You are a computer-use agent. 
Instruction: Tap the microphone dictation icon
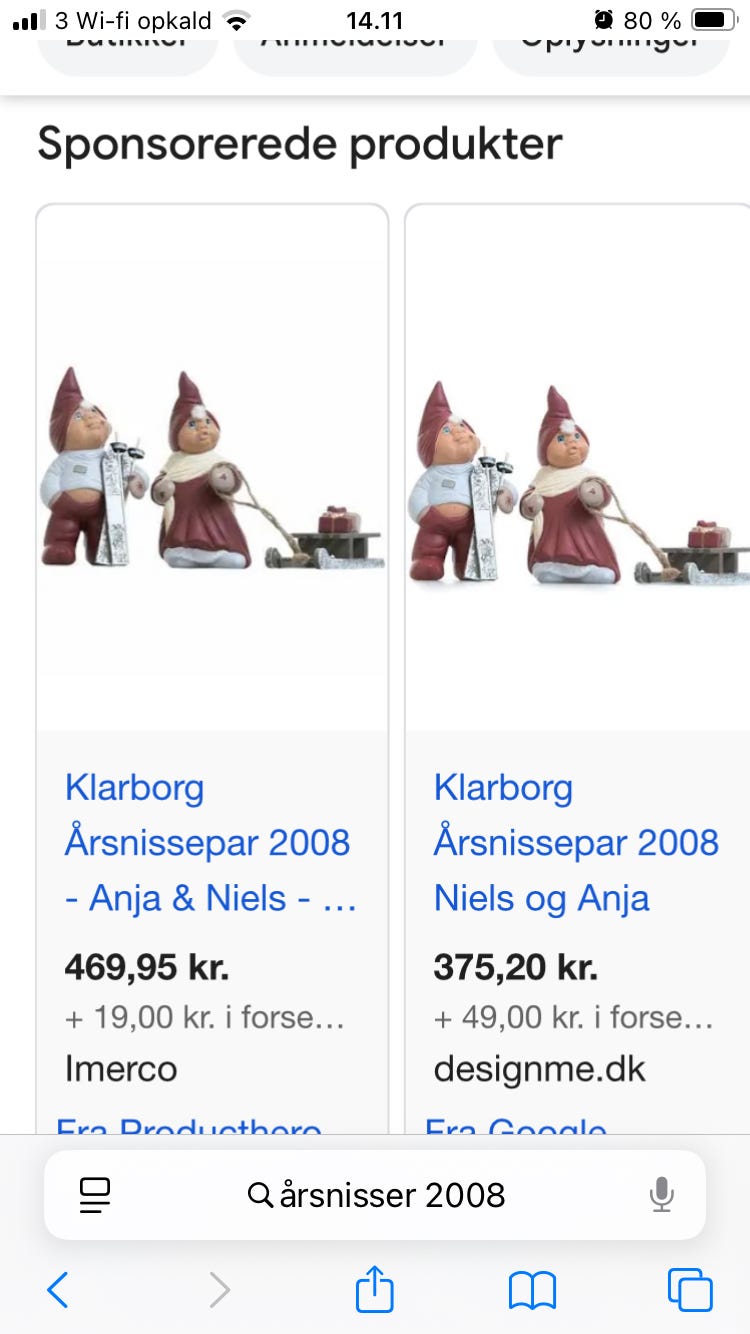point(661,1195)
